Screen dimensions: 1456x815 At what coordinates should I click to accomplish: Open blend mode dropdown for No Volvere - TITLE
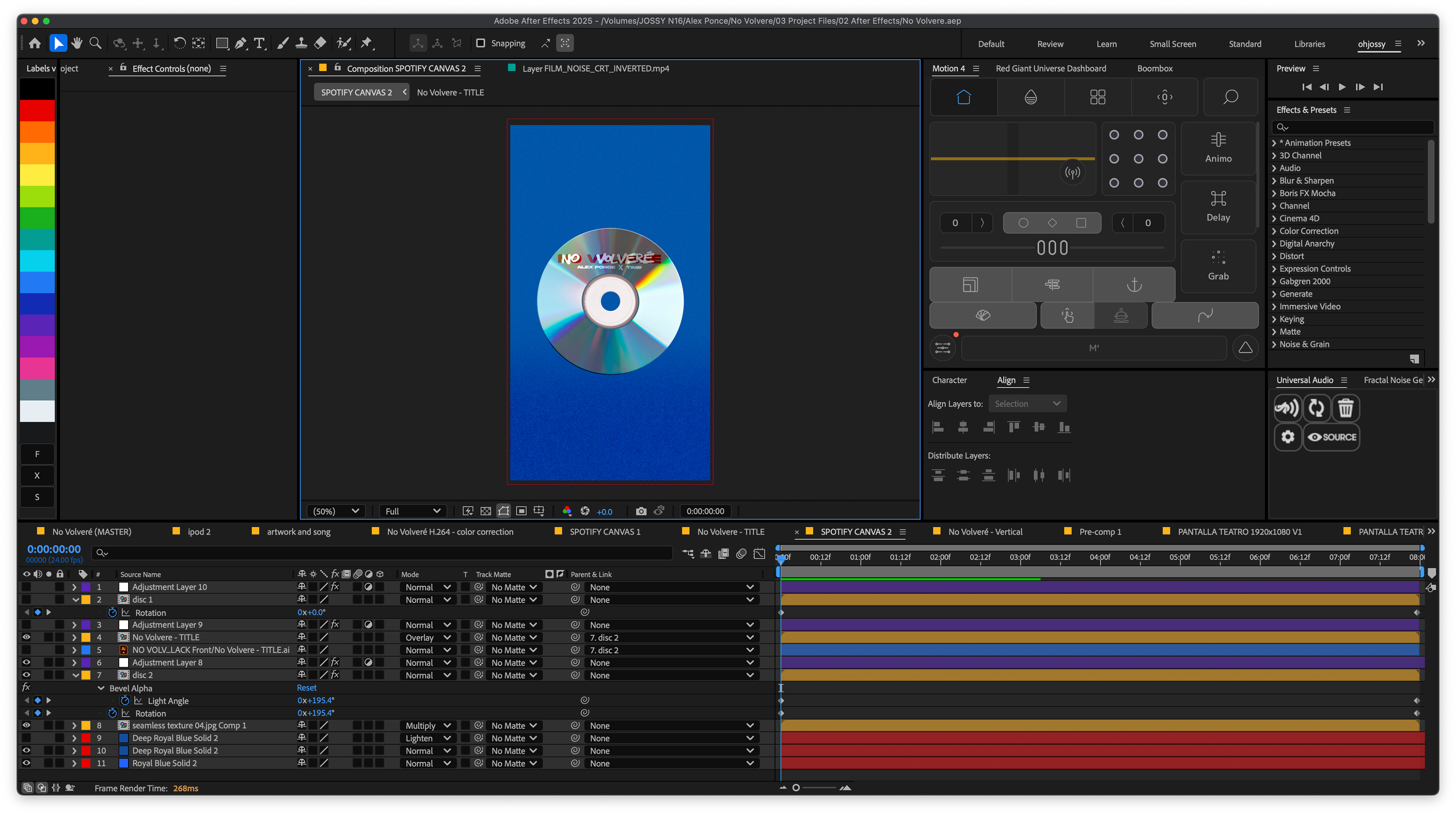tap(428, 637)
